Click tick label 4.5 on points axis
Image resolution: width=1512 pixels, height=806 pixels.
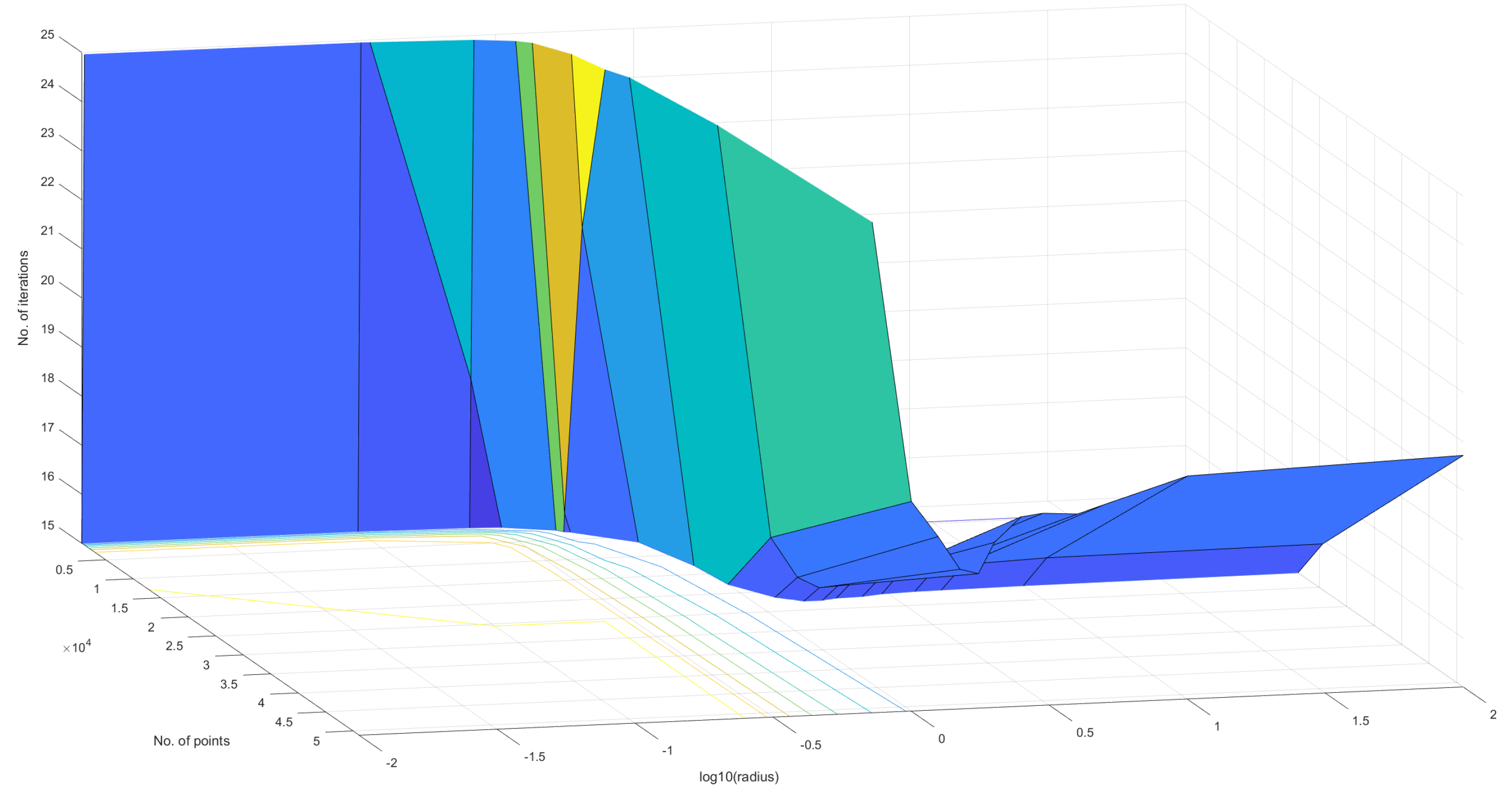click(284, 722)
